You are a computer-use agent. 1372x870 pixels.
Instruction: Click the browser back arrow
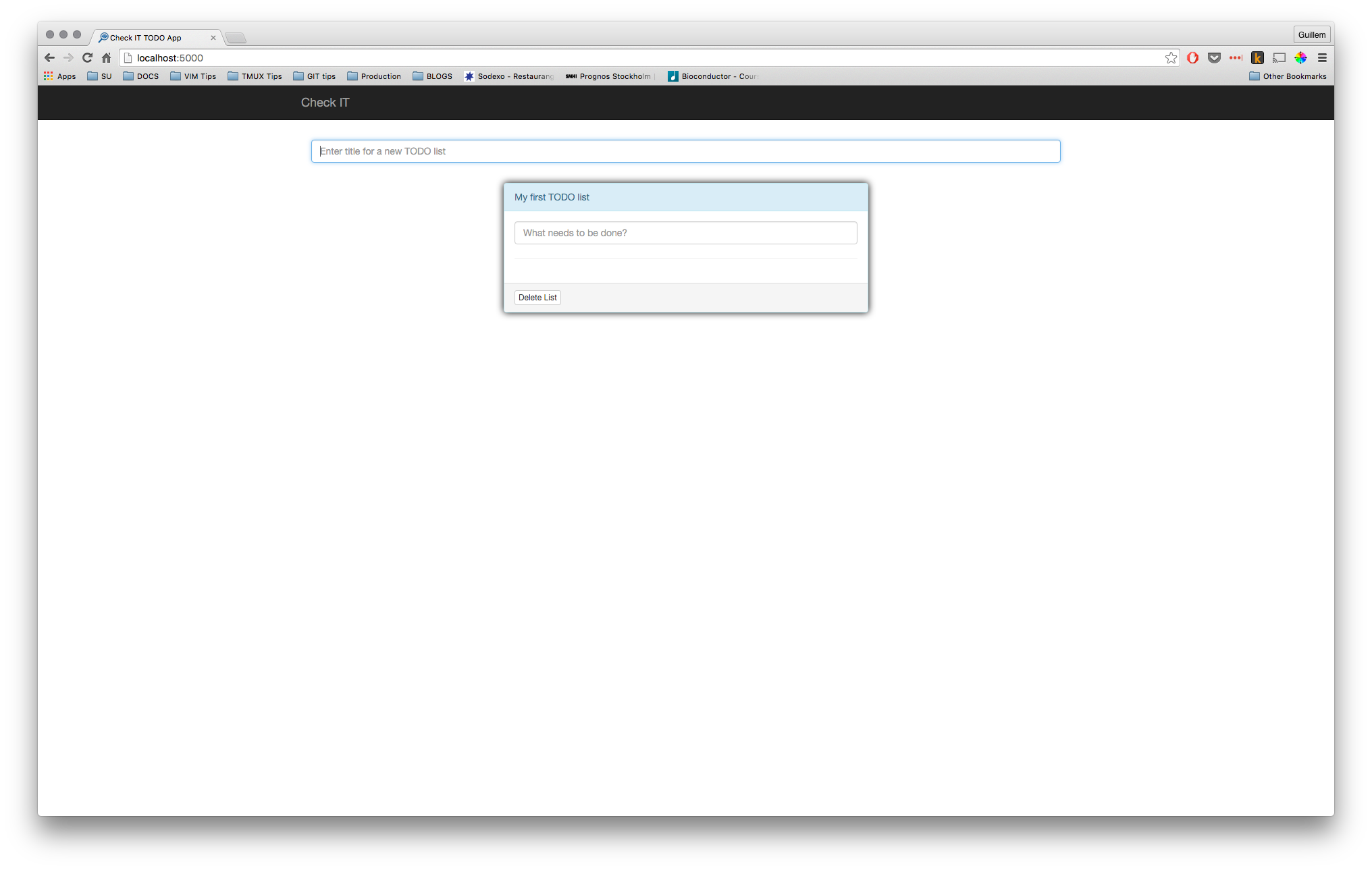tap(49, 58)
